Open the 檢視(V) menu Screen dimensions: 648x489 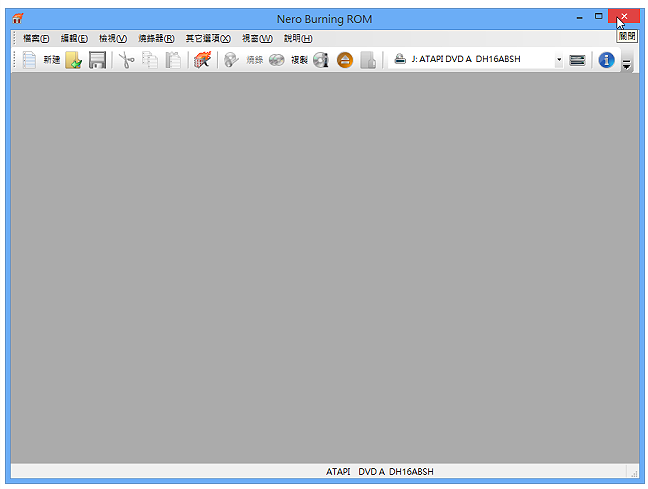113,38
